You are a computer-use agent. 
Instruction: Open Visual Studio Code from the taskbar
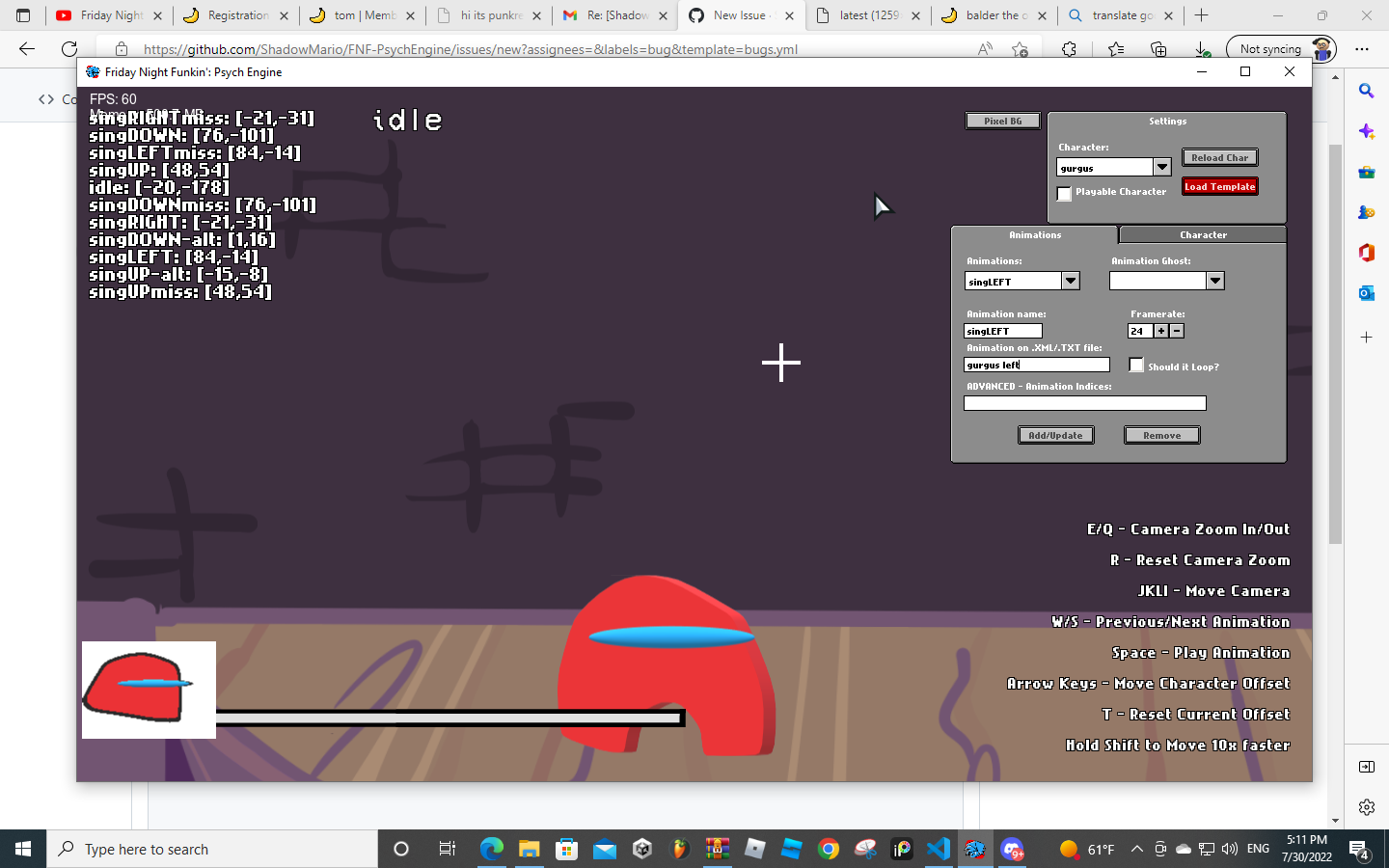tap(939, 849)
